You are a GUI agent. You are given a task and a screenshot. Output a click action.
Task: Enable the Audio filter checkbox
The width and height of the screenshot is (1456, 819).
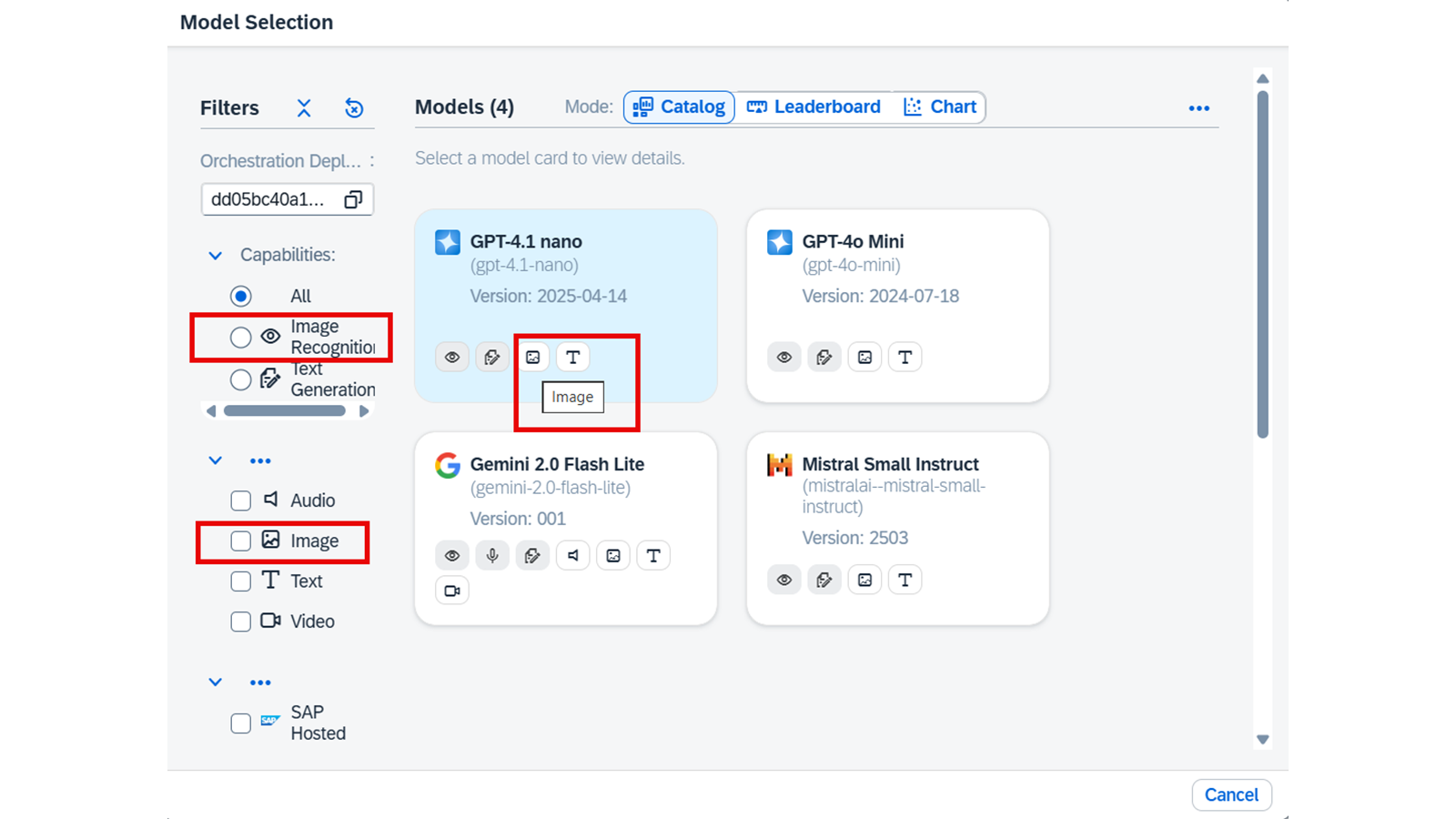pyautogui.click(x=240, y=501)
